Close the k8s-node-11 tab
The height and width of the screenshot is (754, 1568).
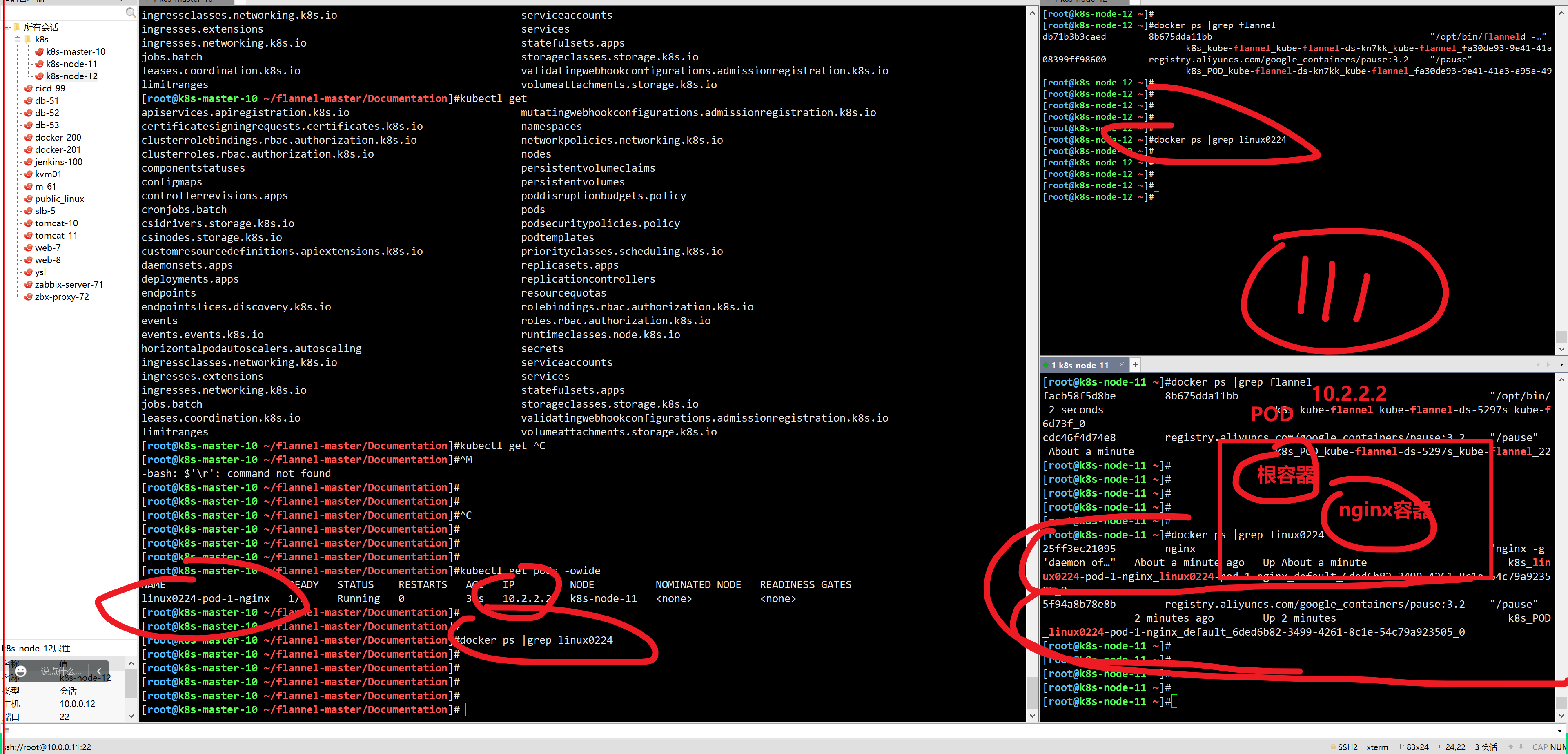pyautogui.click(x=1121, y=365)
